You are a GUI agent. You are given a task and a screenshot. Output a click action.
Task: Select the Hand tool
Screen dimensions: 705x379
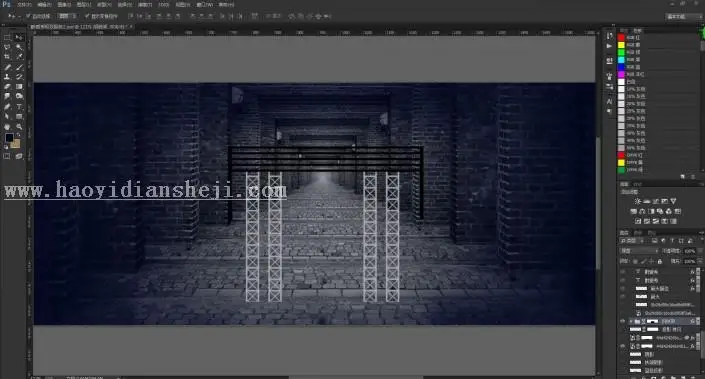pyautogui.click(x=7, y=126)
